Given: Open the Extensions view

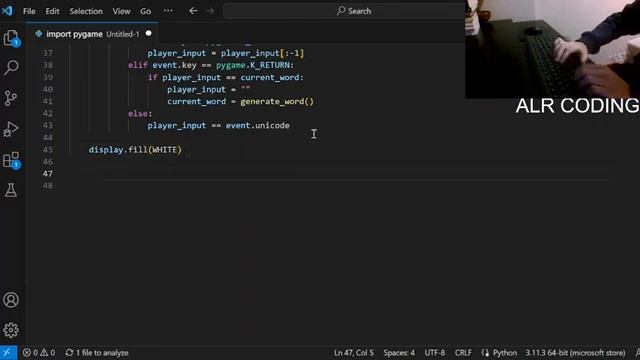Looking at the screenshot, I should tap(11, 160).
